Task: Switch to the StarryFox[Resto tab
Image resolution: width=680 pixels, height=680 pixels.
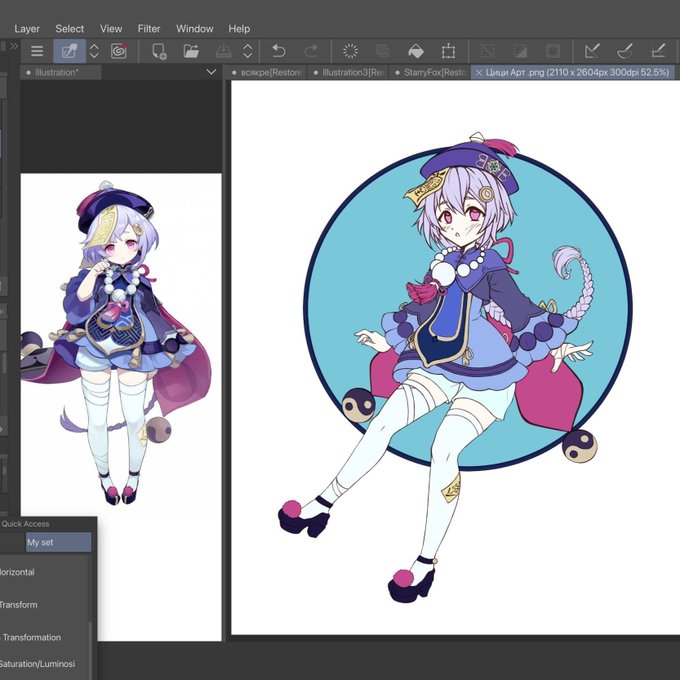Action: [430, 72]
